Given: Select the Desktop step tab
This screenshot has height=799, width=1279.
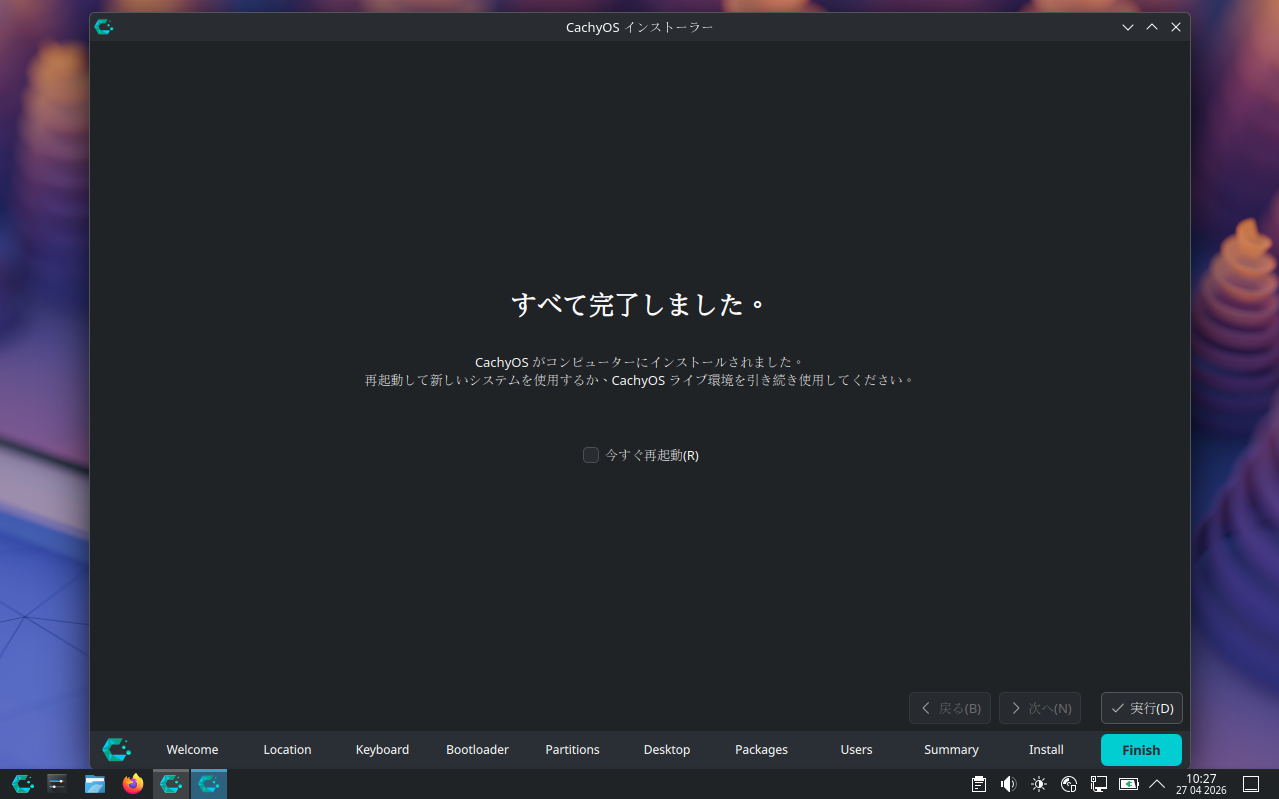Looking at the screenshot, I should [x=667, y=750].
